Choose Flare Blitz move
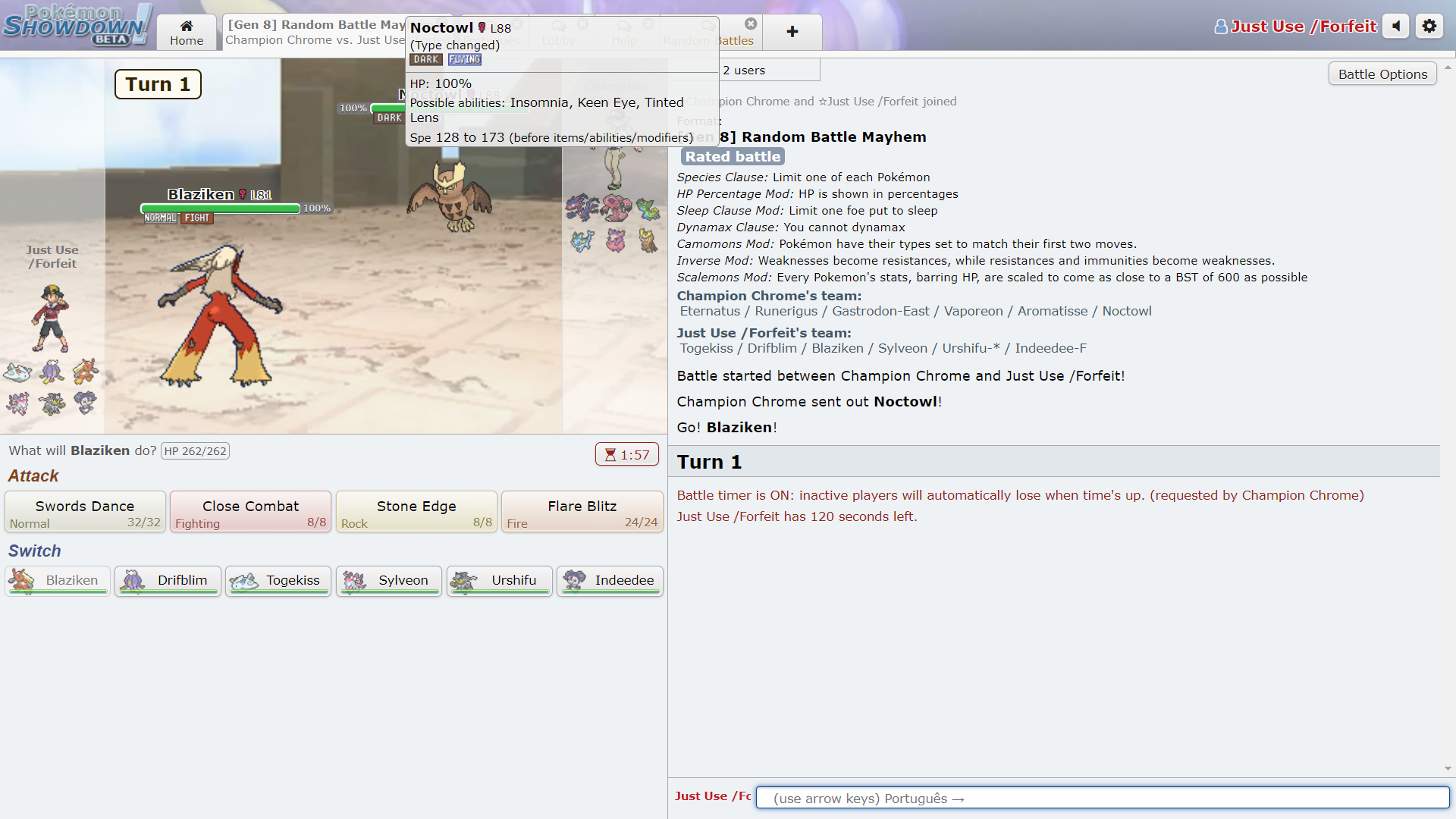The height and width of the screenshot is (819, 1456). pos(582,512)
